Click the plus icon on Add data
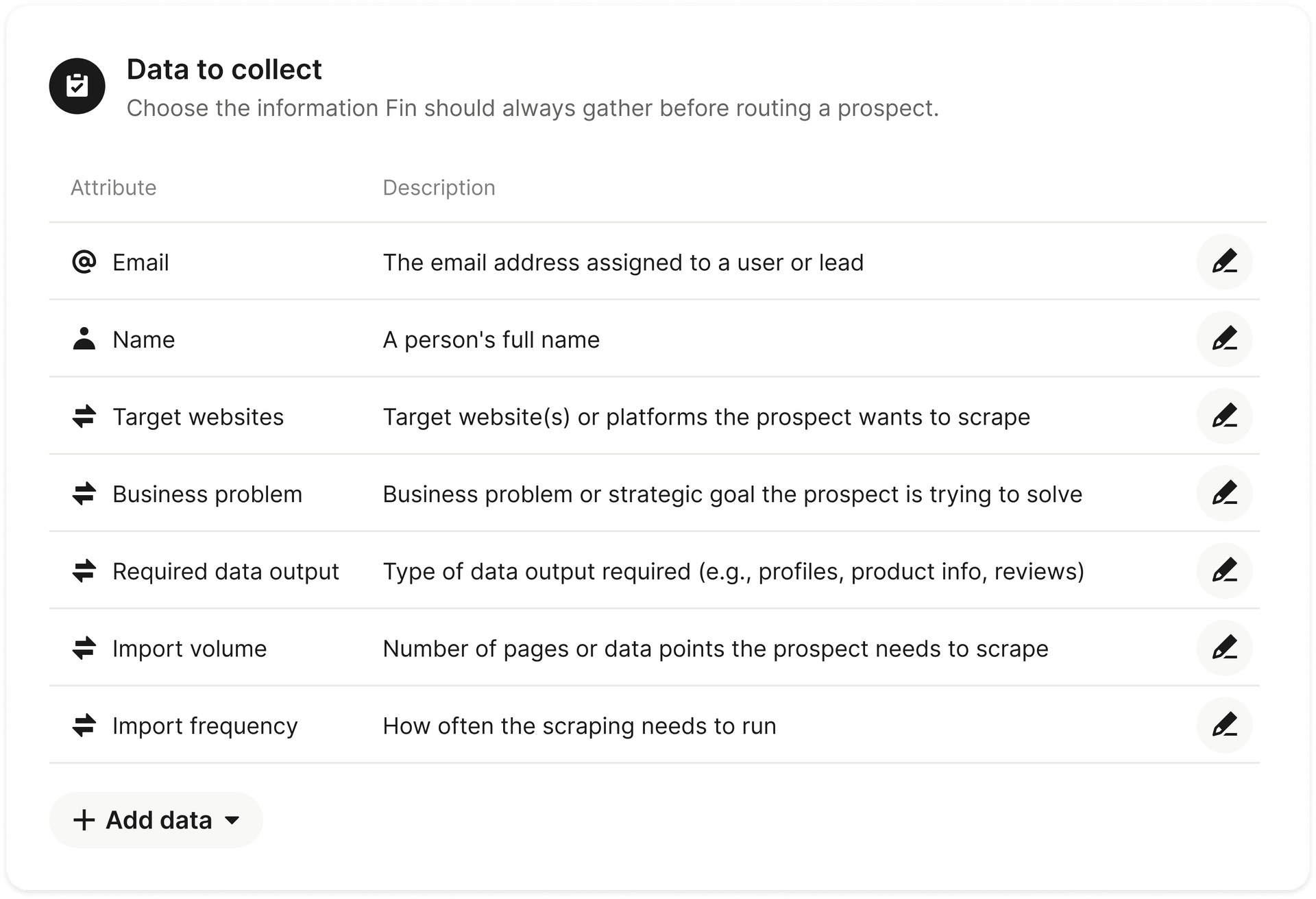 84,820
